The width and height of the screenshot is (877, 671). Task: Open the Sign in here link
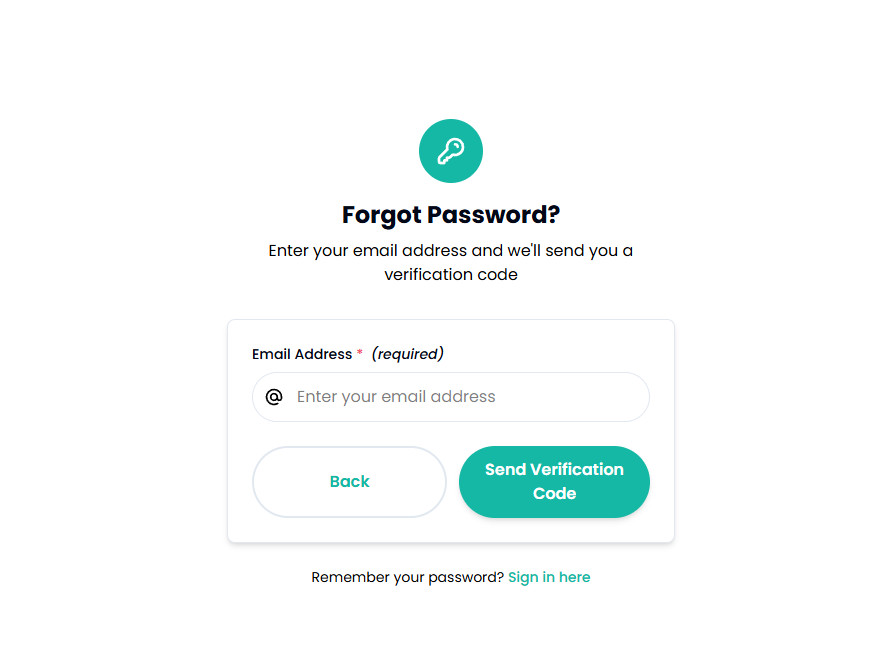click(x=549, y=577)
